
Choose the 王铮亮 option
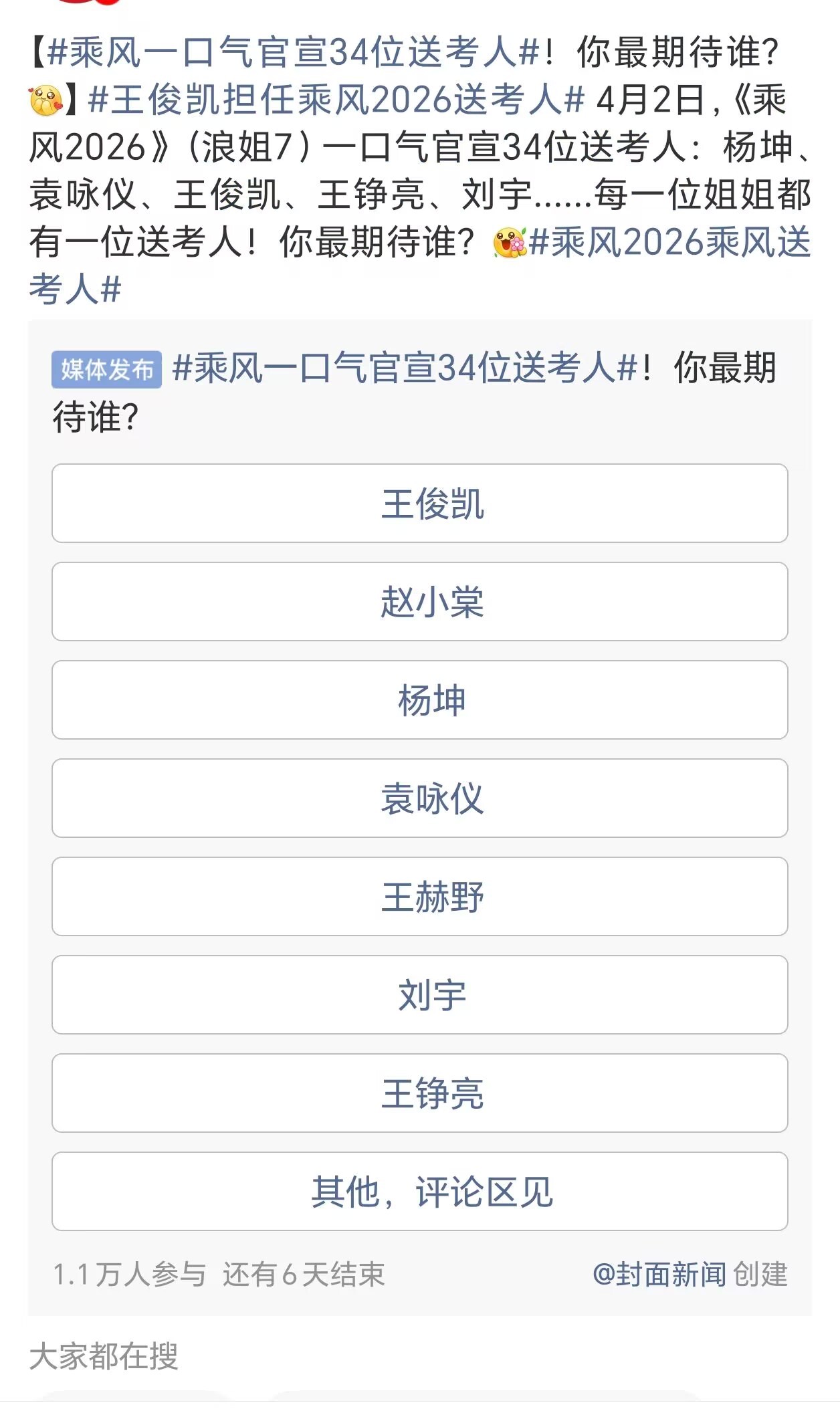(x=419, y=1093)
